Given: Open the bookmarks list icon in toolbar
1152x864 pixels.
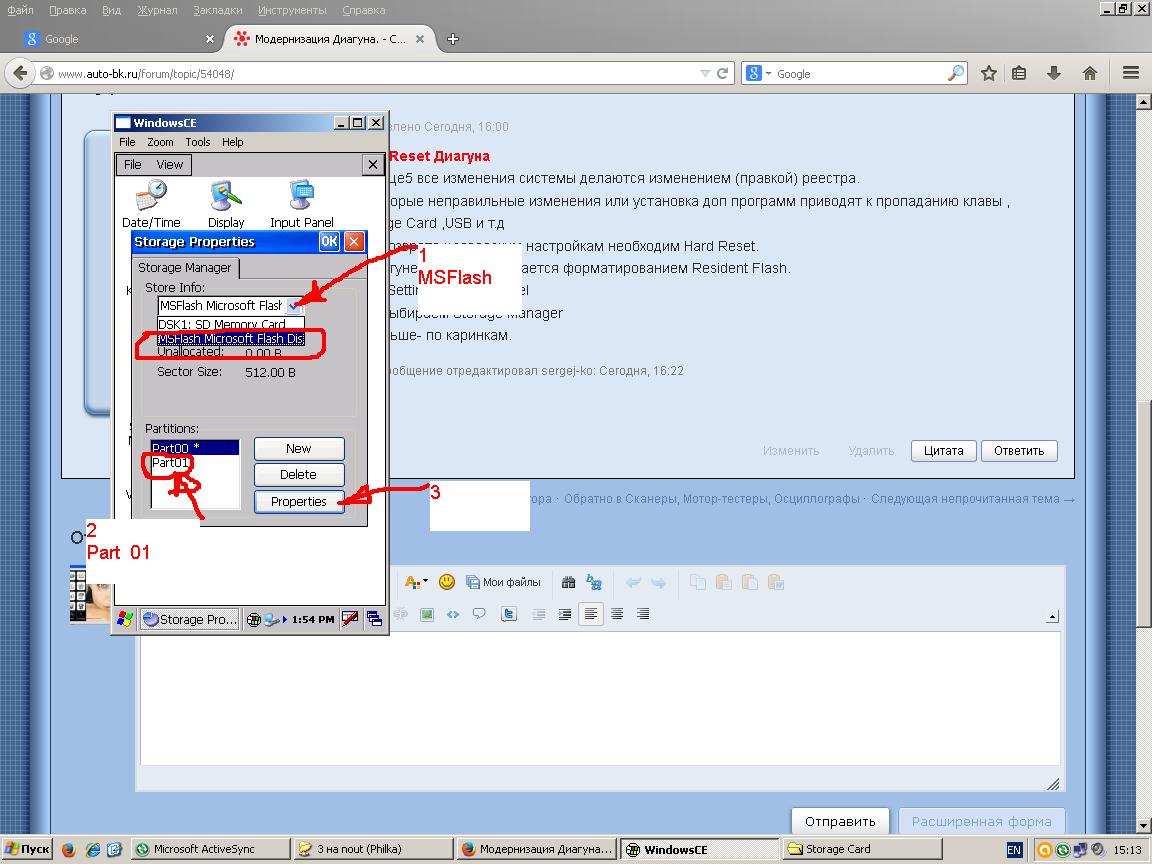Looking at the screenshot, I should click(x=1019, y=73).
